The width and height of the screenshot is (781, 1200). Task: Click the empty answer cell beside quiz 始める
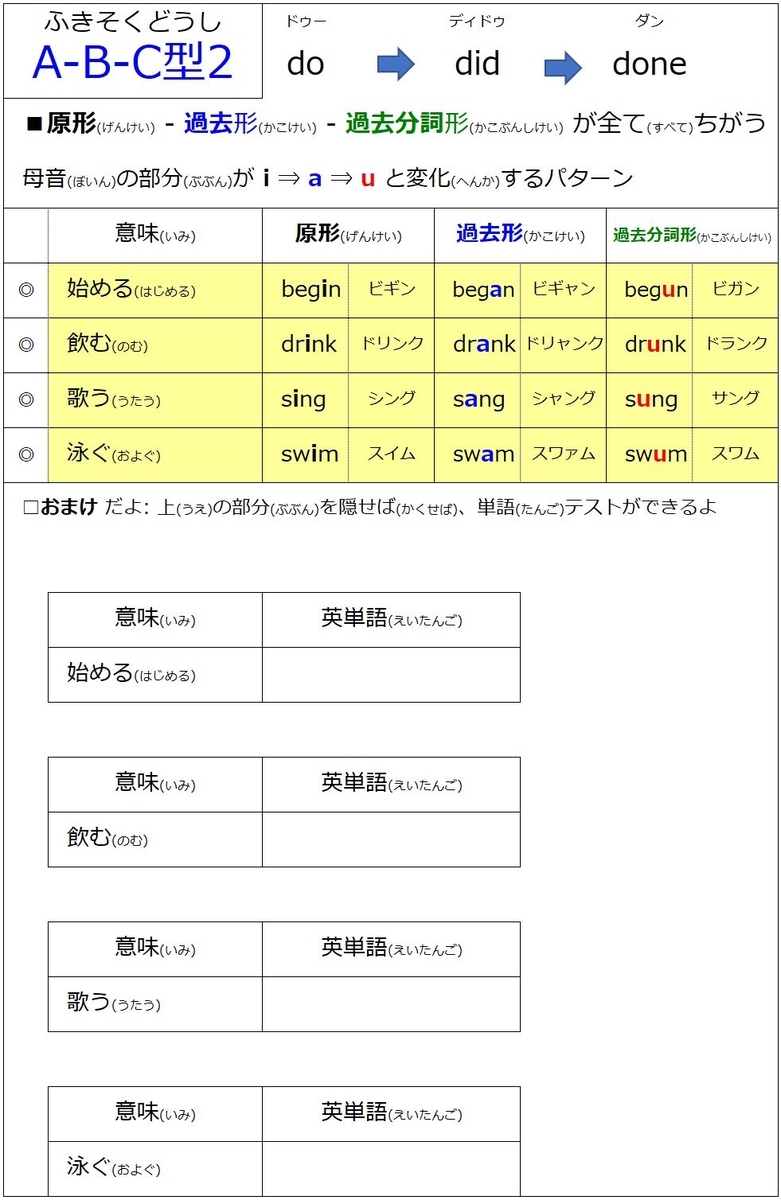coord(391,675)
